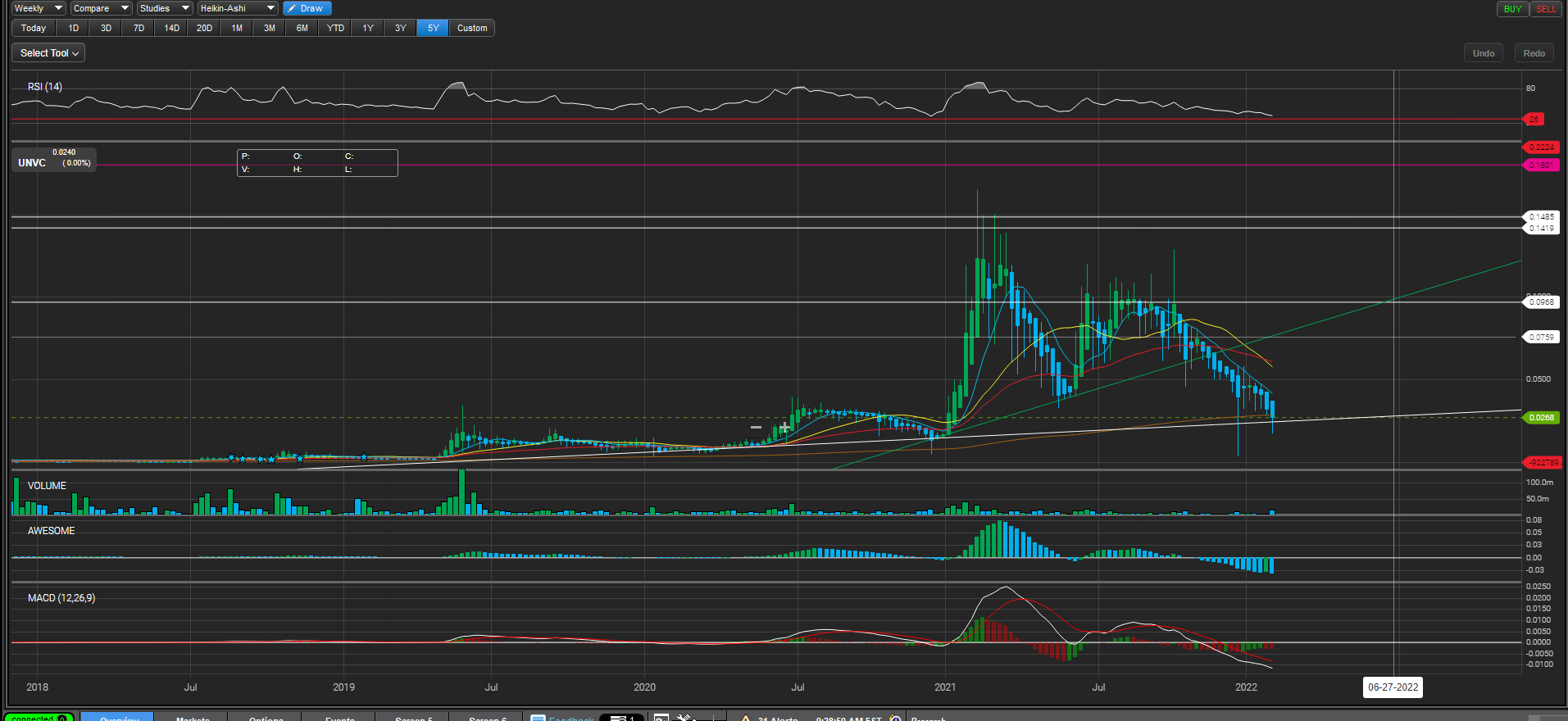Click the MACD (12,26,9) study label
The width and height of the screenshot is (1568, 721).
pyautogui.click(x=61, y=598)
